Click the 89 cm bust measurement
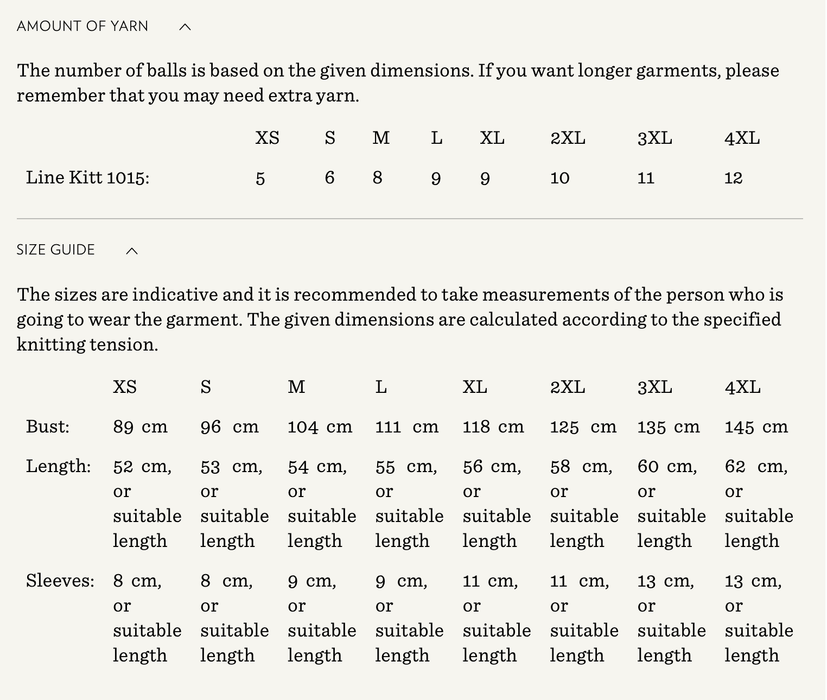 140,427
